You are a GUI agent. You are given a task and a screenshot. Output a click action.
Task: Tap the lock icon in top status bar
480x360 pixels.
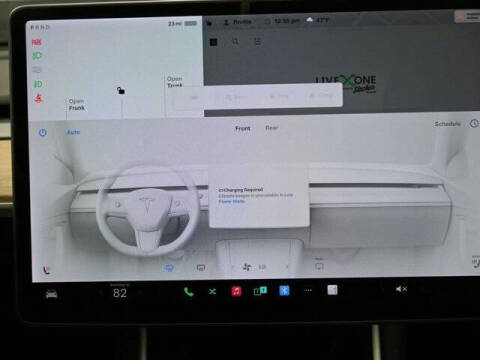(x=209, y=23)
